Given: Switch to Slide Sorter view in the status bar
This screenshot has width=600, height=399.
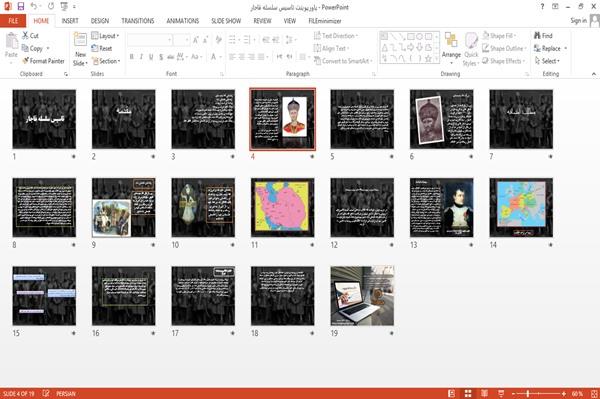Looking at the screenshot, I should 468,393.
